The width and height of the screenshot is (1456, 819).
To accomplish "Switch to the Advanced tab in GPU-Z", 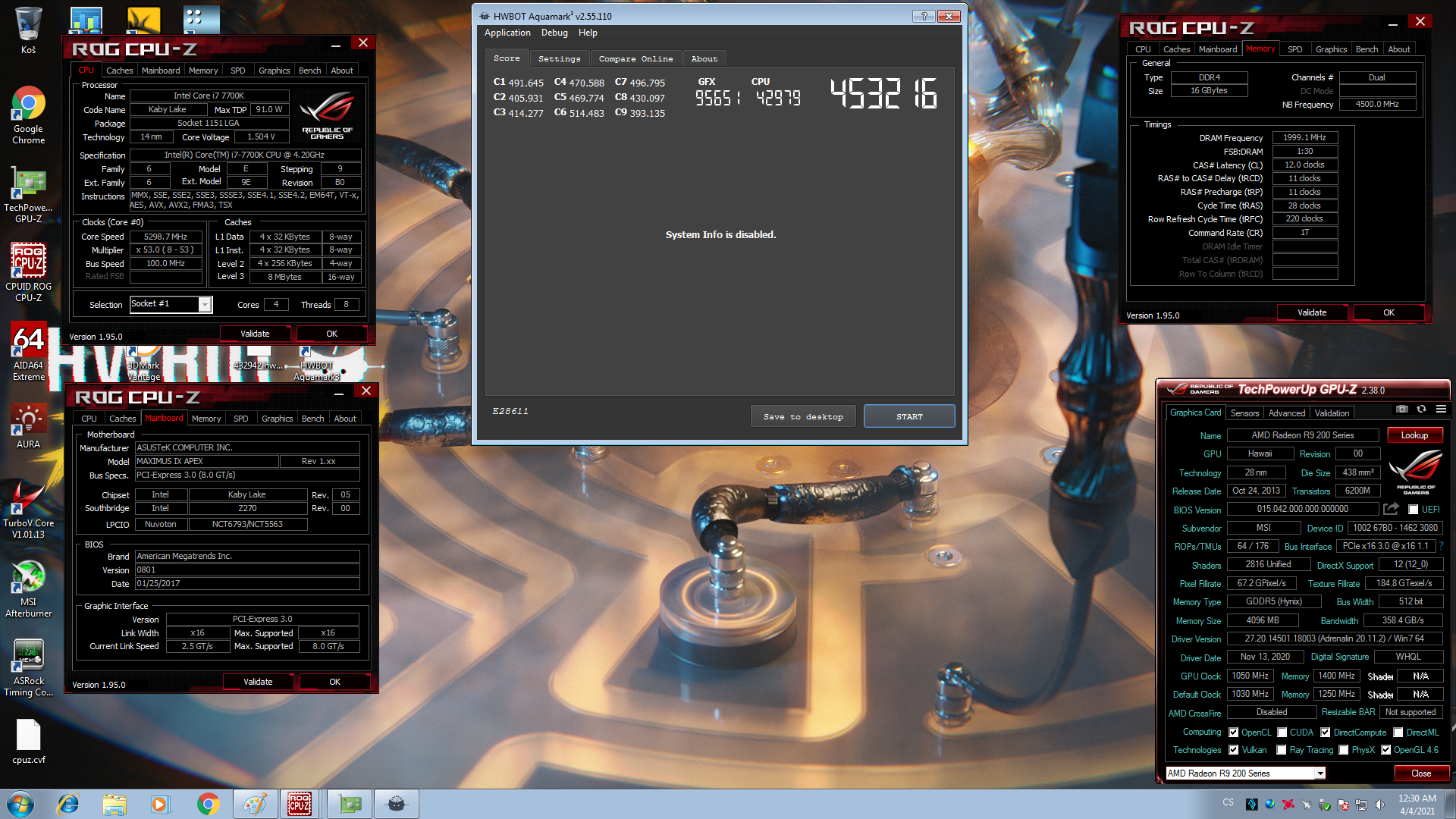I will click(x=1287, y=413).
